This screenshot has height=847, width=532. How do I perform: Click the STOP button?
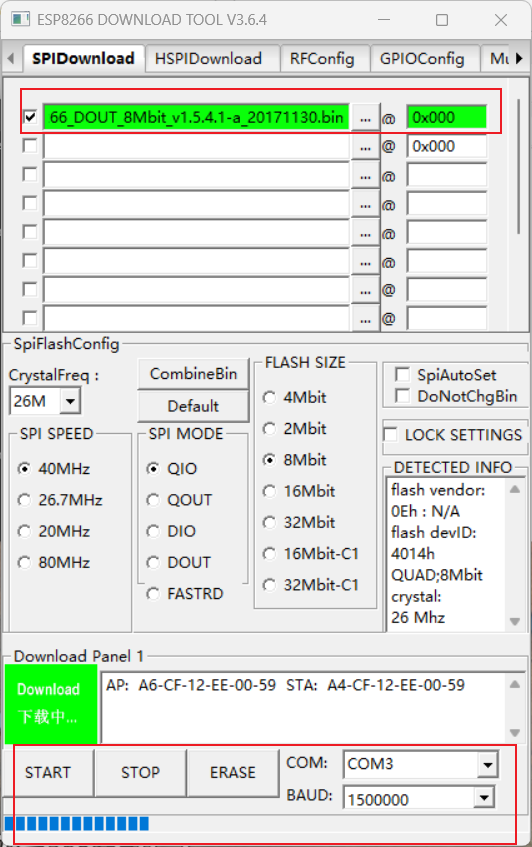[140, 772]
